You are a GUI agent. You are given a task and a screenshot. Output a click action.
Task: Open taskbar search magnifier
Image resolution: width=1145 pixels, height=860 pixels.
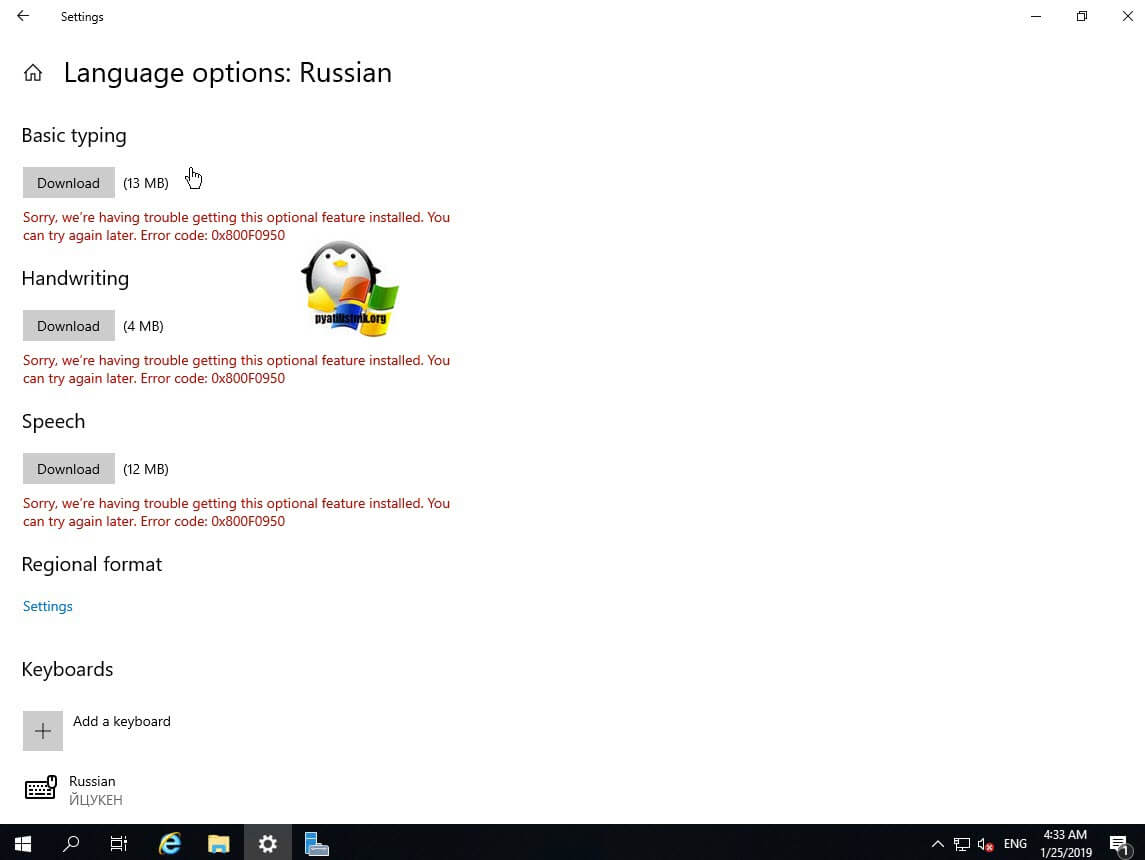tap(71, 843)
